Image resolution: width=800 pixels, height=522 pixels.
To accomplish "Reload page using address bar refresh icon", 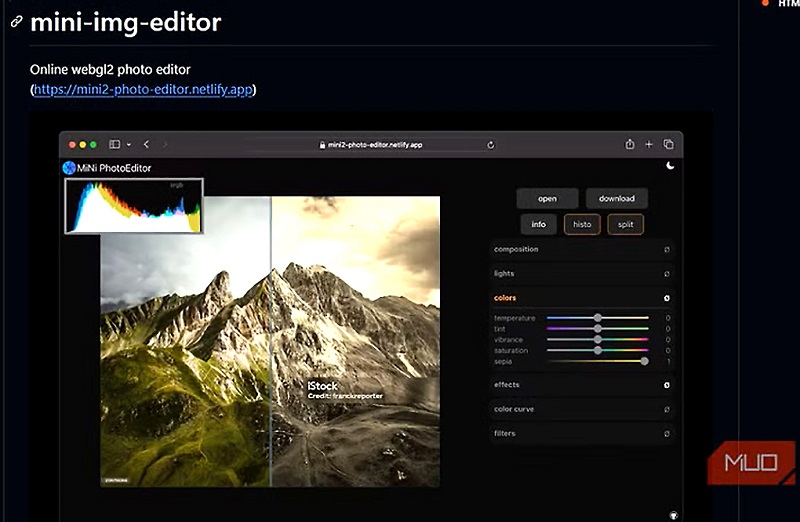I will tap(491, 144).
